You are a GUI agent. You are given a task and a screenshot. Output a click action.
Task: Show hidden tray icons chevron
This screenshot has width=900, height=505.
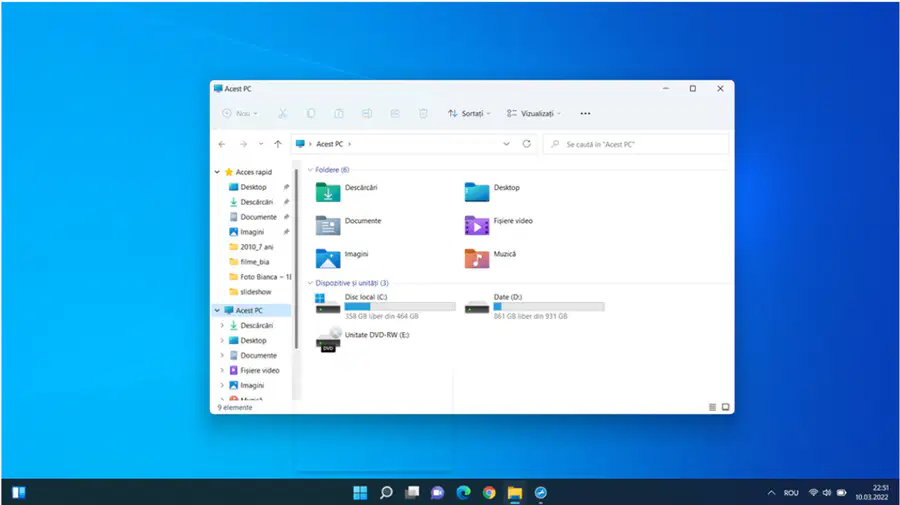coord(771,492)
